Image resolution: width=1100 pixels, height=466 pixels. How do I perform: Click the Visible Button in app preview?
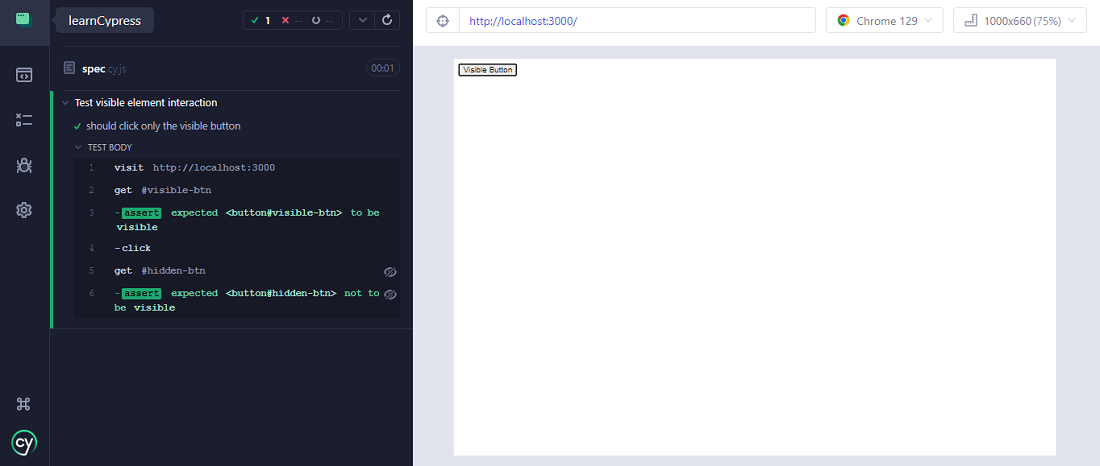488,70
